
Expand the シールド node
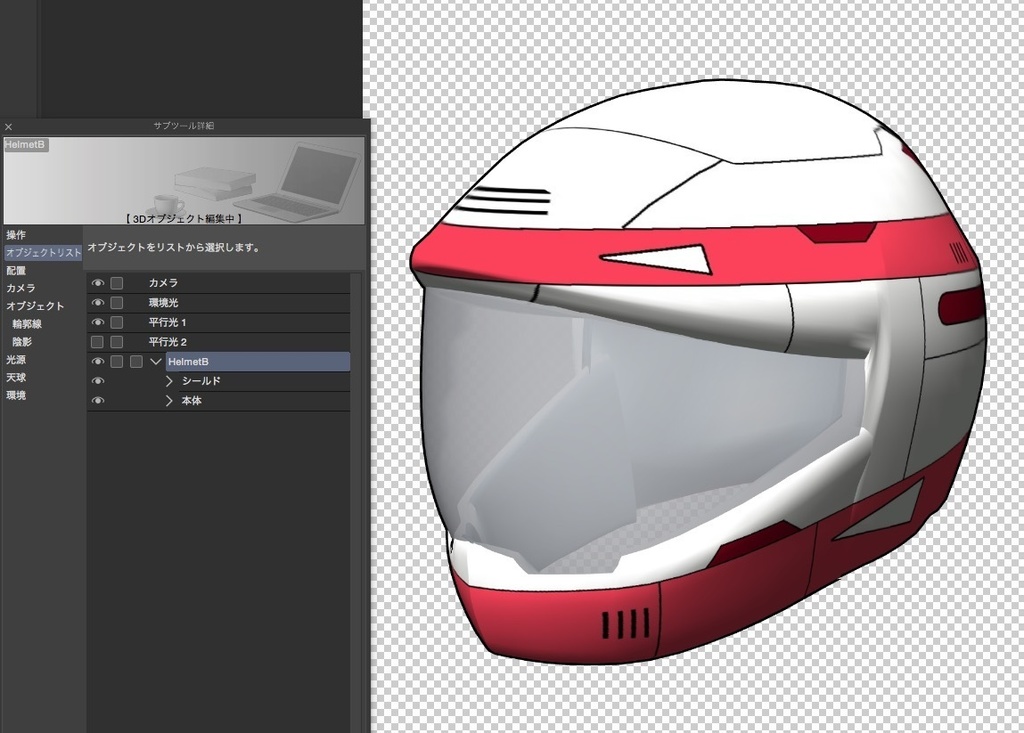(x=169, y=381)
